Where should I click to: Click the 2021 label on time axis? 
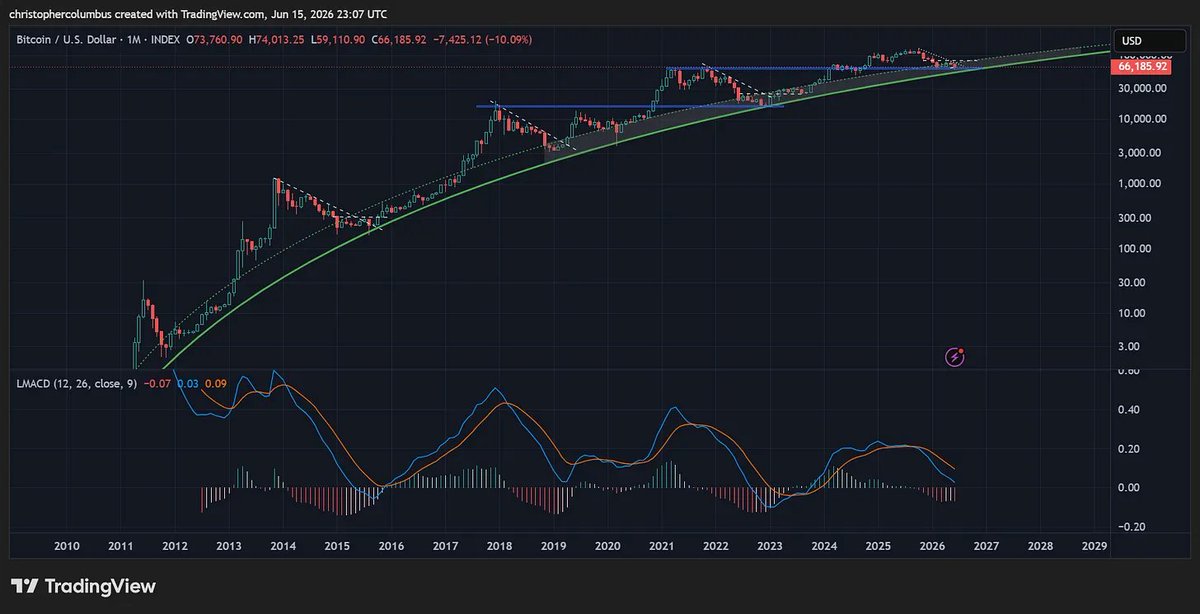point(662,547)
